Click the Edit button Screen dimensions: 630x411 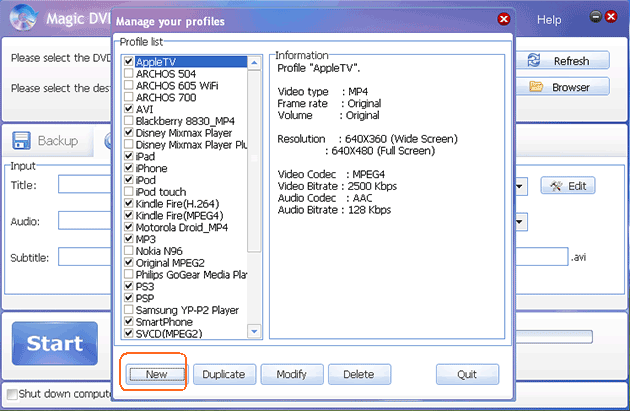(568, 186)
